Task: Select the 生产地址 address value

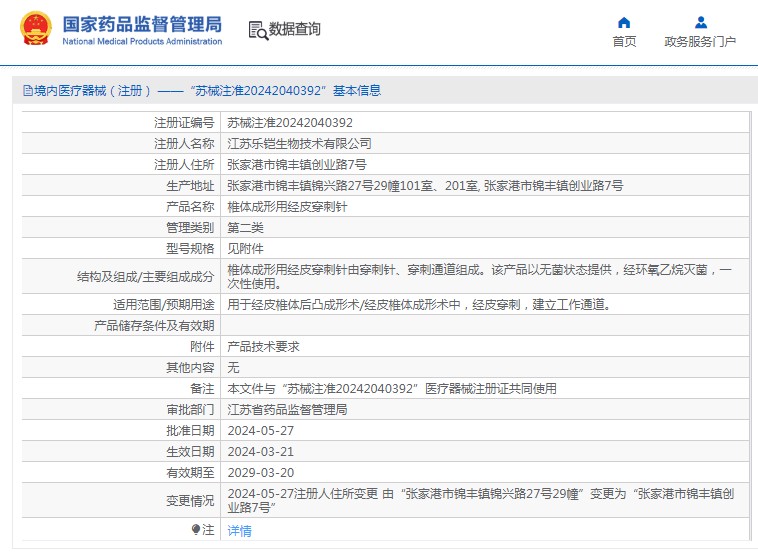Action: 425,186
